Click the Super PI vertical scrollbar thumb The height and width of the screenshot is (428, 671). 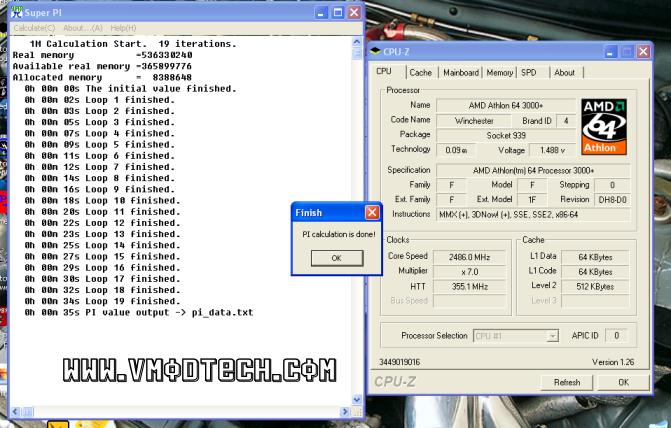coord(357,53)
